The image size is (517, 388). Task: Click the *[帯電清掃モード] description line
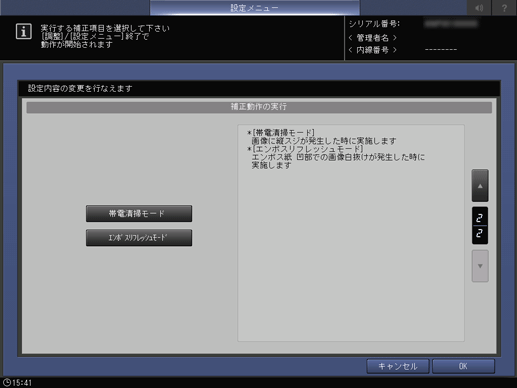(x=281, y=133)
